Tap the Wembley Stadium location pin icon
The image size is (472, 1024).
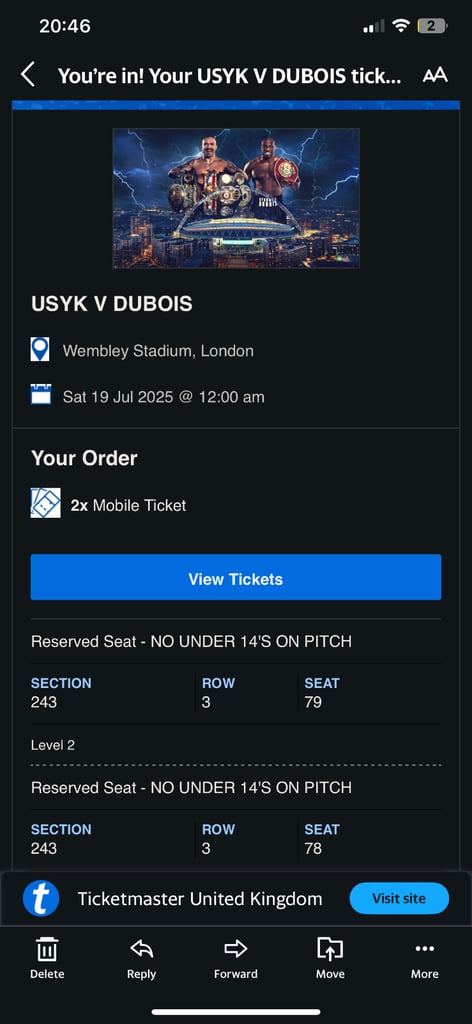[40, 349]
